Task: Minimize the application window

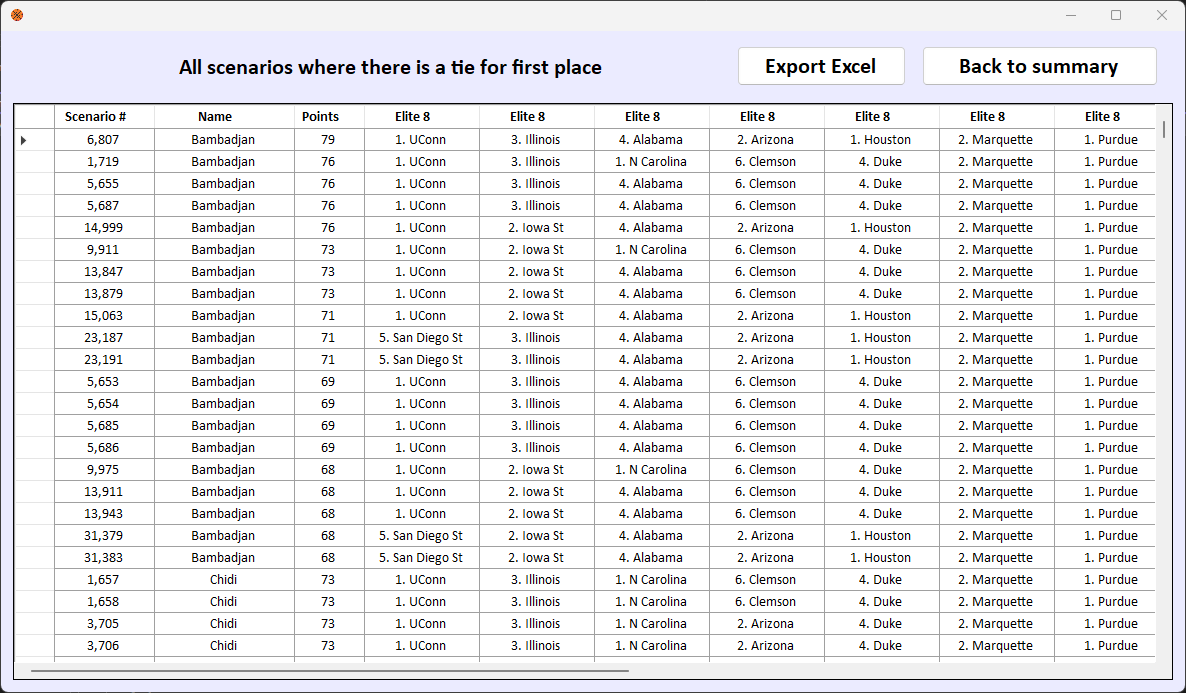Action: 1071,15
